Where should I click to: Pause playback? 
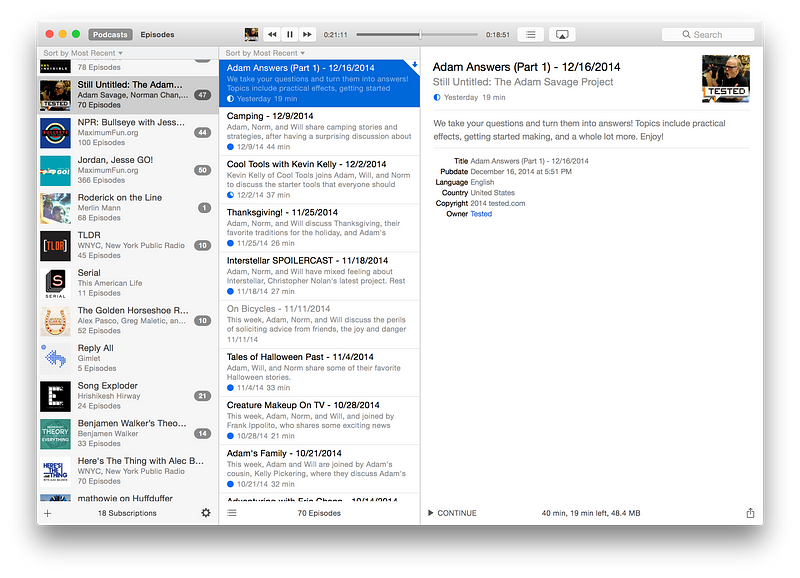(290, 35)
